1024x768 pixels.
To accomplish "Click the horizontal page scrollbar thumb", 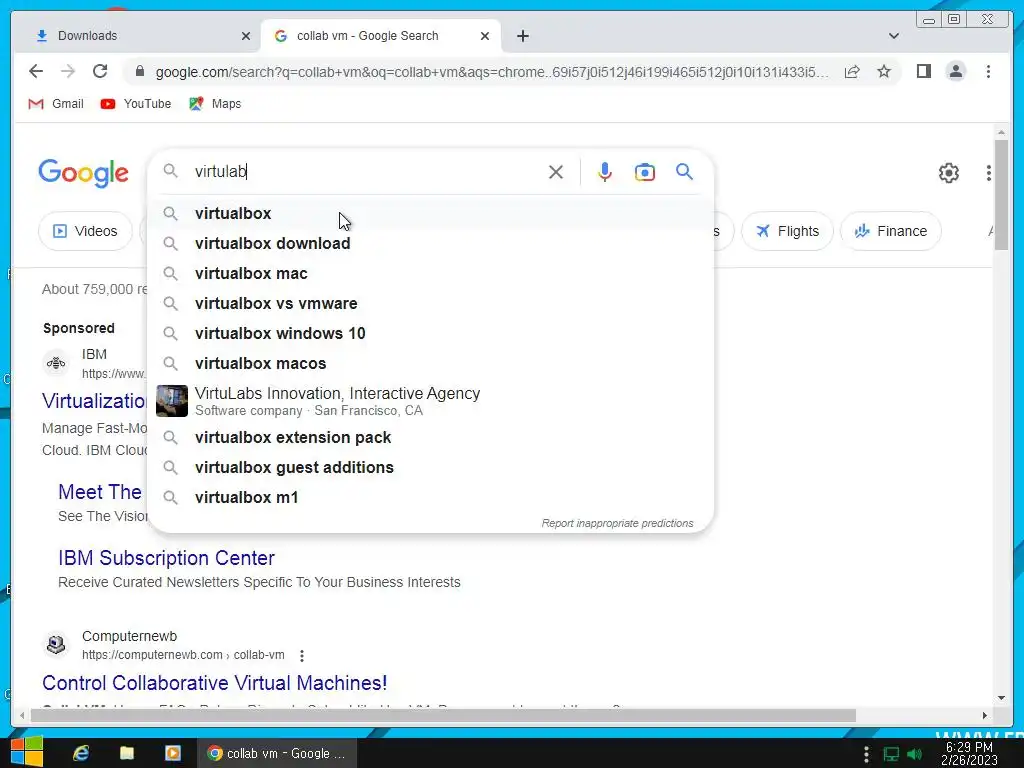I will click(443, 716).
